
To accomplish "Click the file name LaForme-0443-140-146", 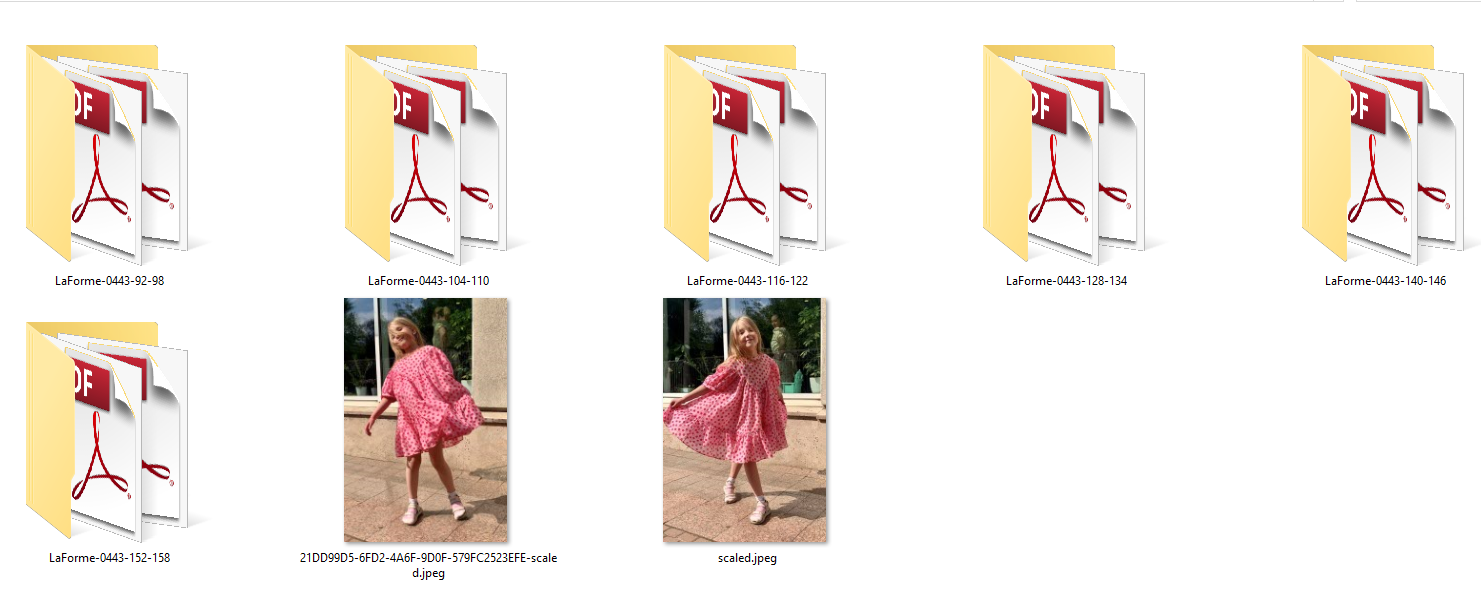I will 1385,281.
